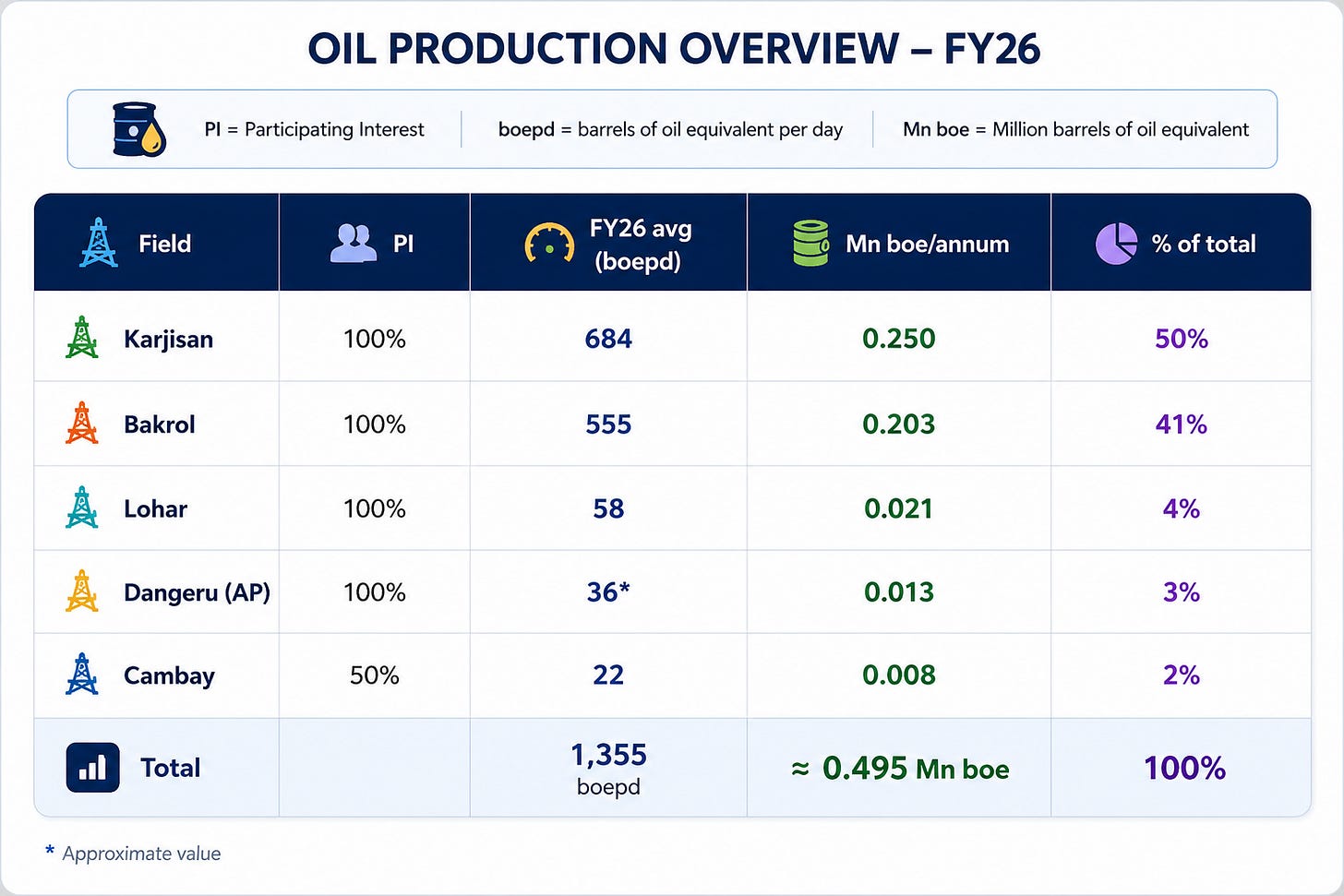Click the Mn boe/annum column header
The height and width of the screenshot is (896, 1344).
(x=928, y=244)
